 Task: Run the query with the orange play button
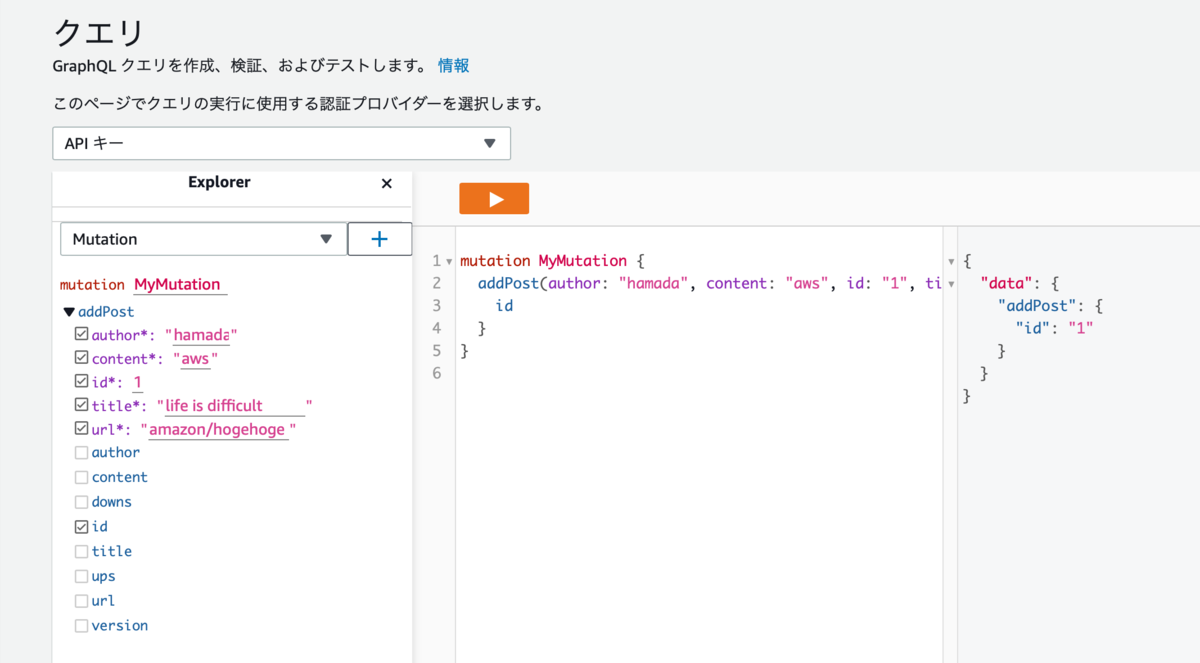494,198
